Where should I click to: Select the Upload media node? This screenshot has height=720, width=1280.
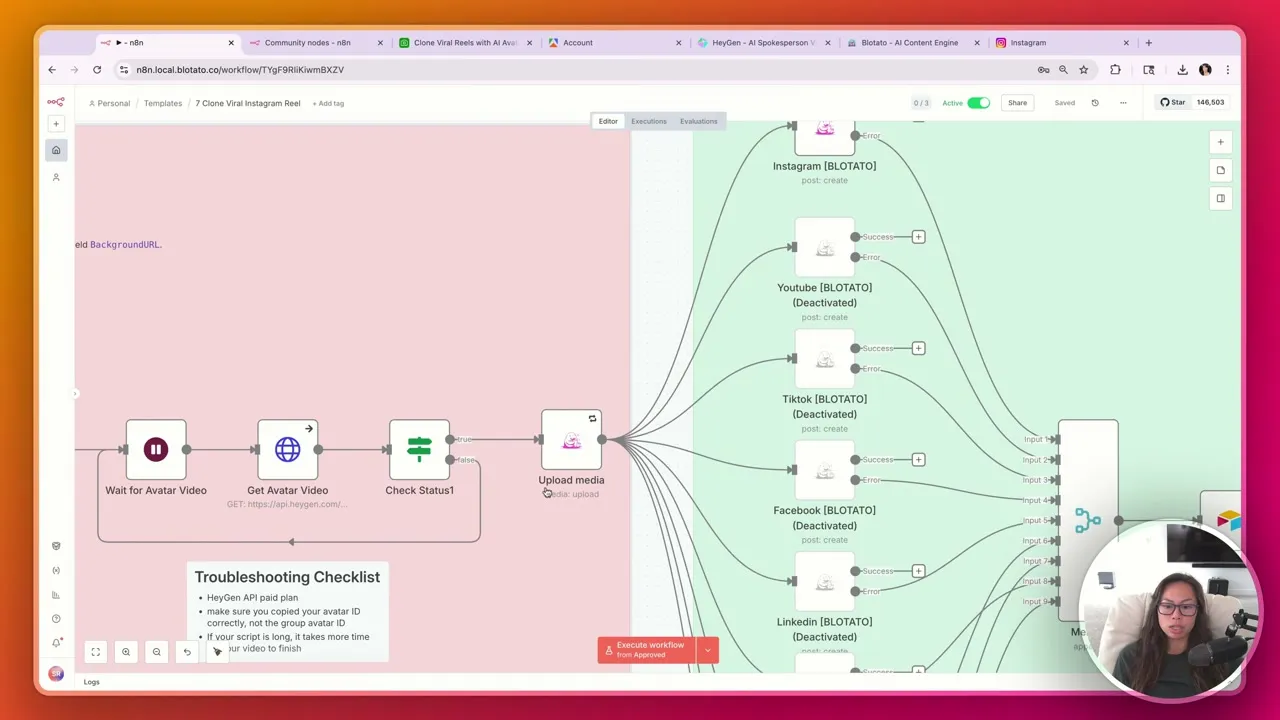coord(571,439)
